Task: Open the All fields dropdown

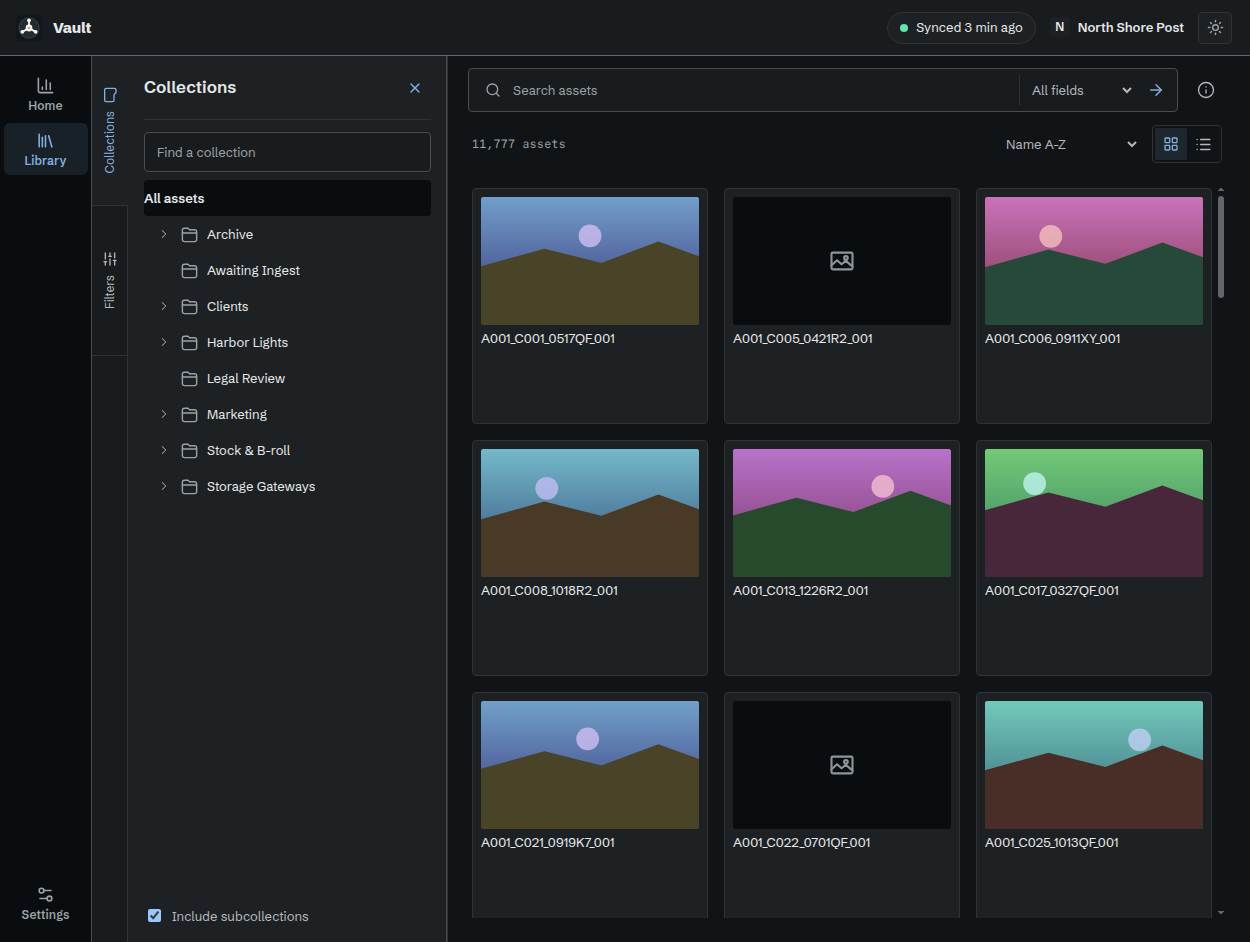Action: pos(1081,90)
